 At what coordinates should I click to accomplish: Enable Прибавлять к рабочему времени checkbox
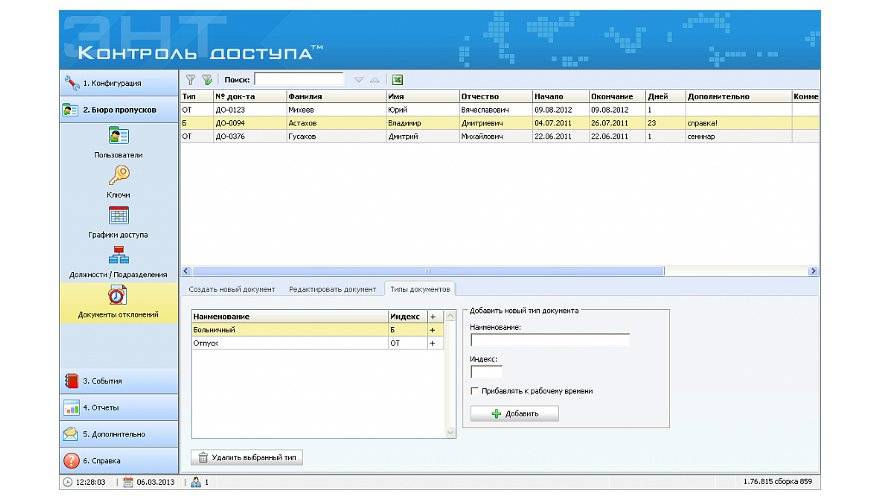(475, 391)
